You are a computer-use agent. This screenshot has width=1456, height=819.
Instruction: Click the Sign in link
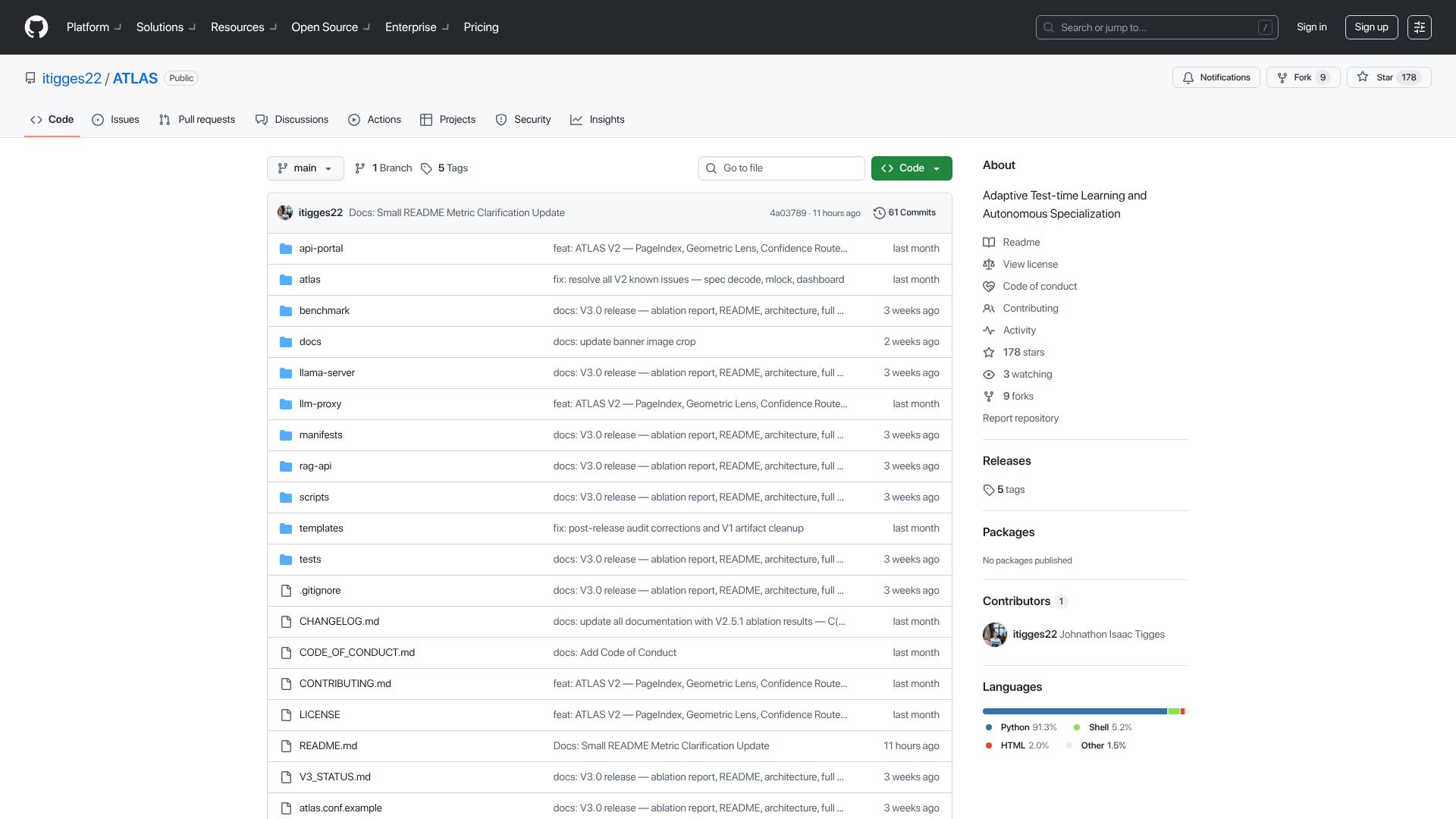point(1312,27)
